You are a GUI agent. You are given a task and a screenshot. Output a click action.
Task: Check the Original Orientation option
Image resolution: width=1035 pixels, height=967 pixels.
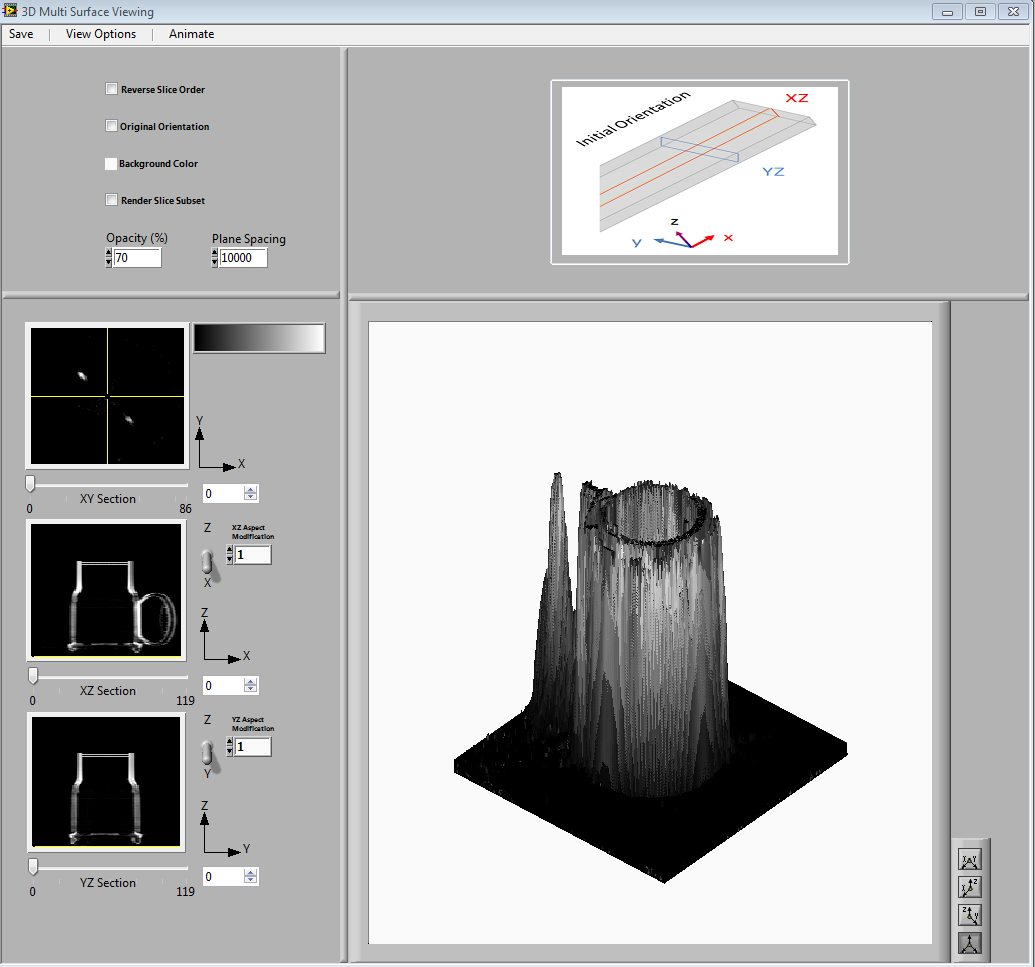pyautogui.click(x=112, y=126)
